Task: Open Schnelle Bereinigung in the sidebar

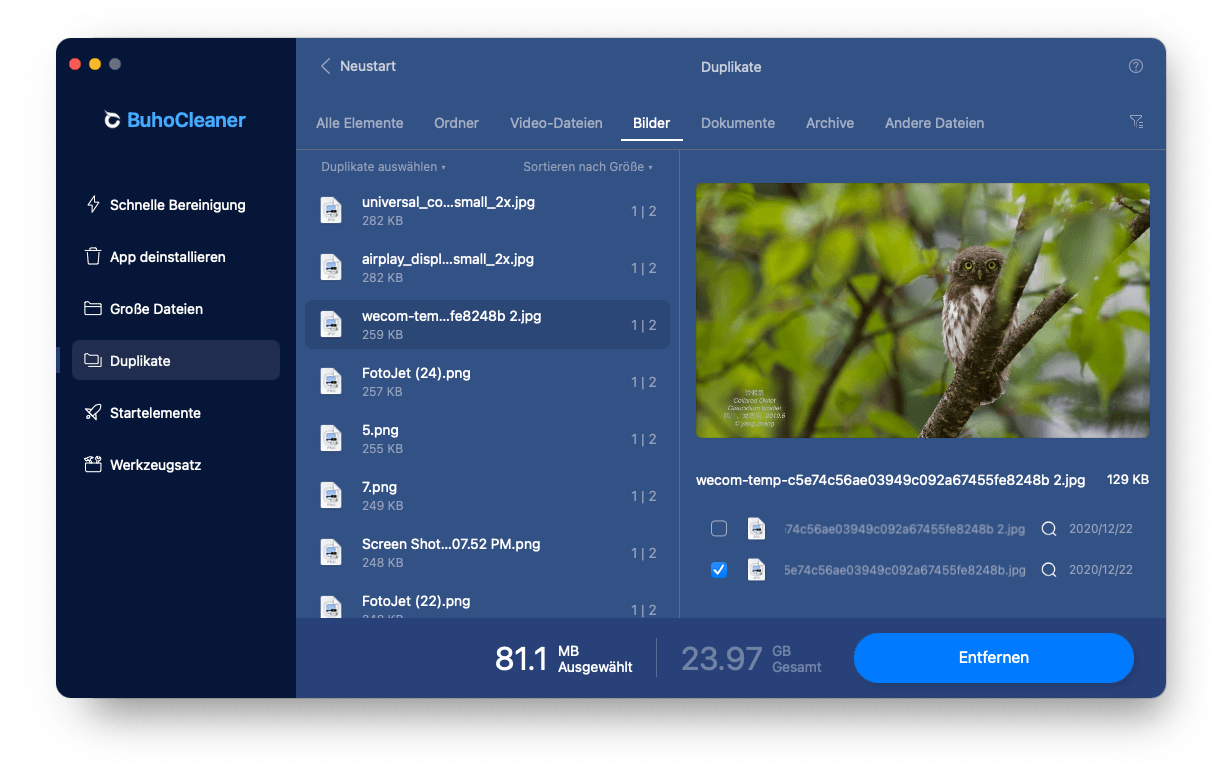Action: point(176,205)
